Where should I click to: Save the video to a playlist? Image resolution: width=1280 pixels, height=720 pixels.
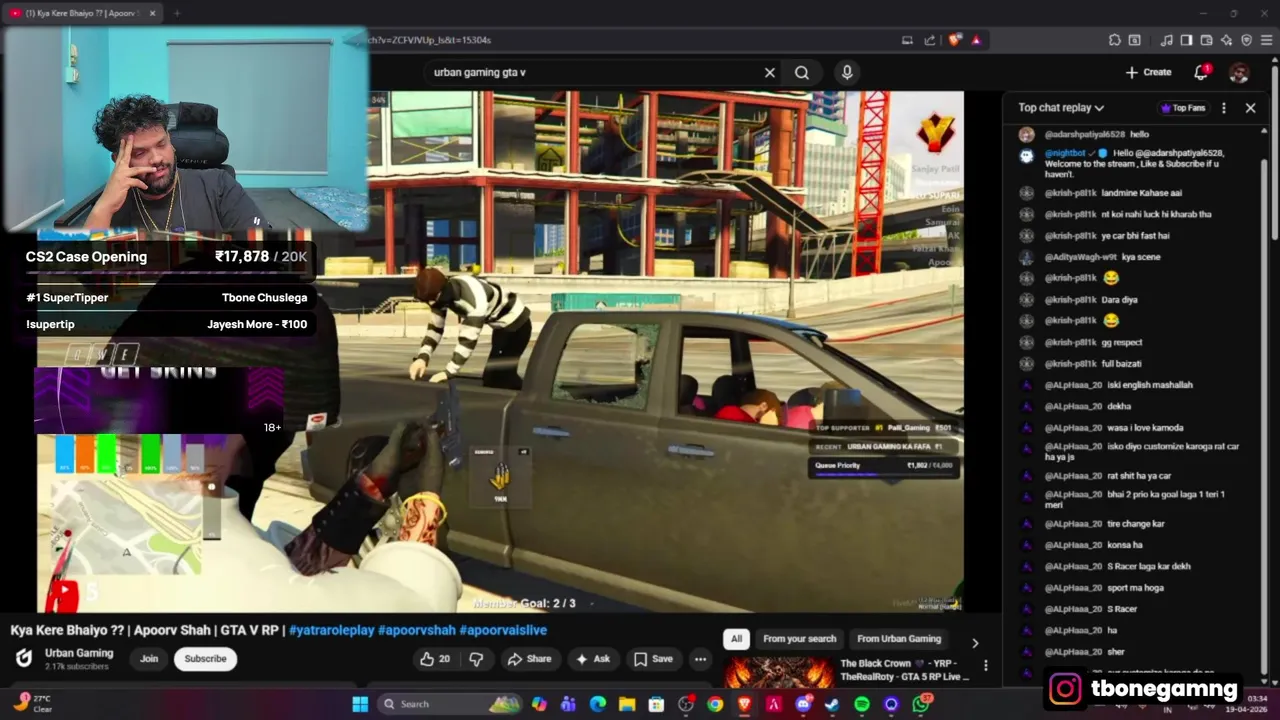[x=653, y=659]
